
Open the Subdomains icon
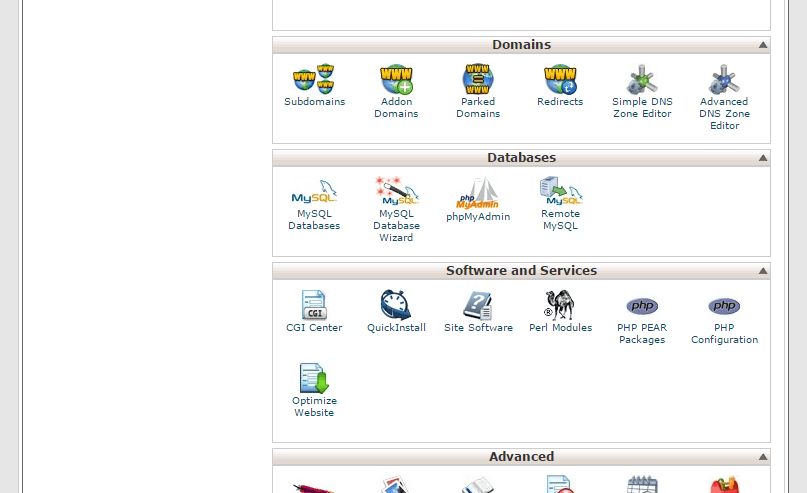(x=313, y=79)
